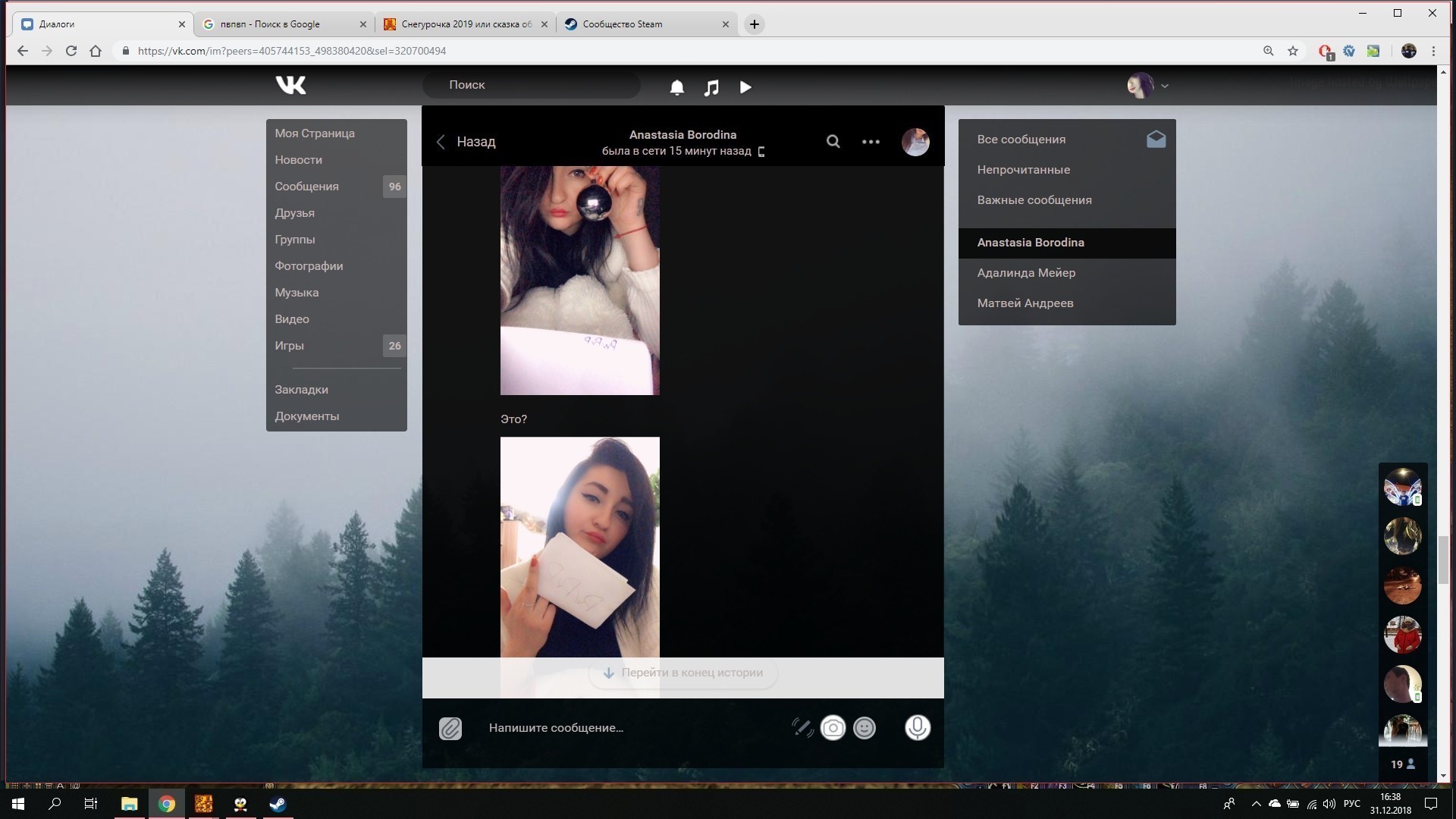Open notifications bell icon
This screenshot has height=819, width=1456.
pos(677,88)
